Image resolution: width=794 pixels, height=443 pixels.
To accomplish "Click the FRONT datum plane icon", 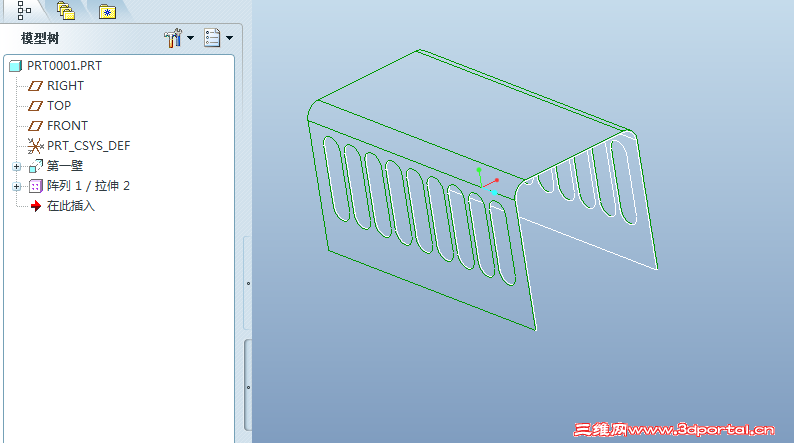I will coord(35,126).
